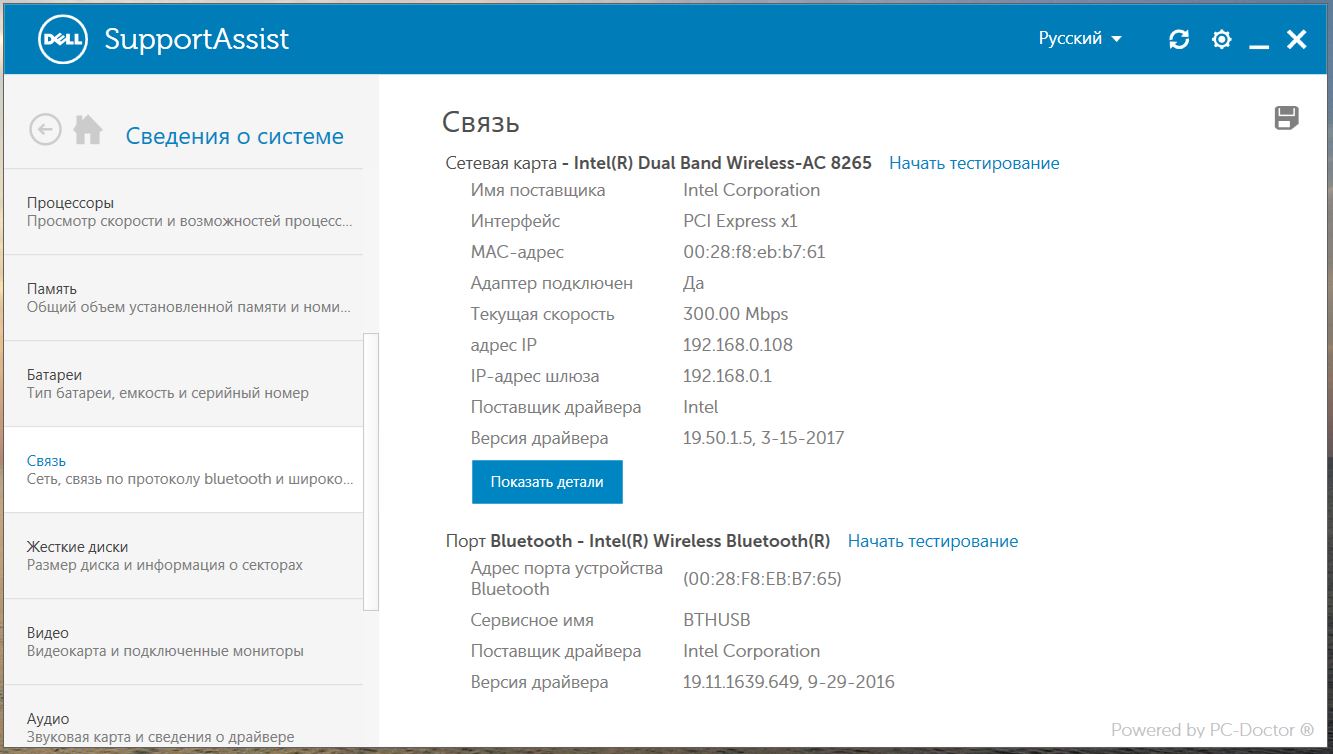This screenshot has width=1333, height=754.
Task: Open the Аудио section
Action: (183, 717)
